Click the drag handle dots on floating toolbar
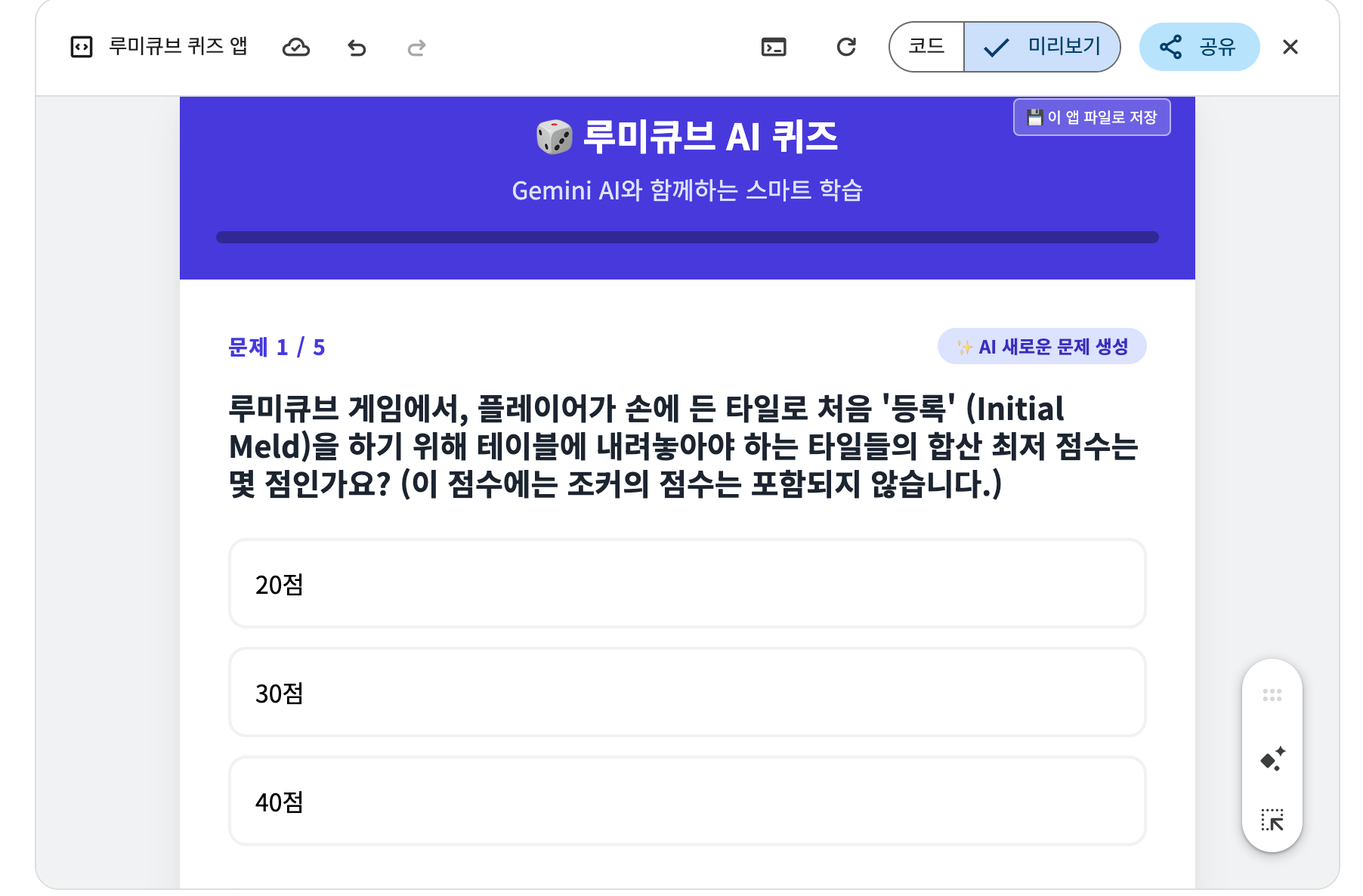 point(1272,695)
